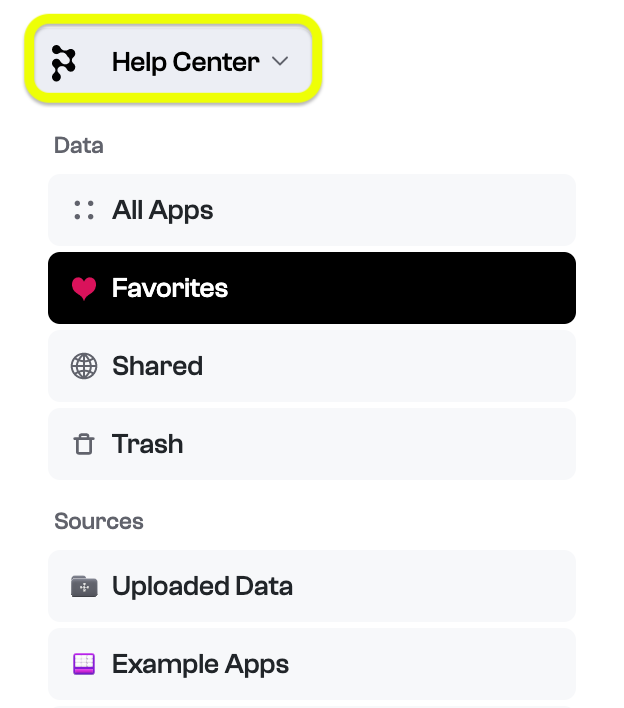624x708 pixels.
Task: Expand the Help Center chevron arrow
Action: 280,61
